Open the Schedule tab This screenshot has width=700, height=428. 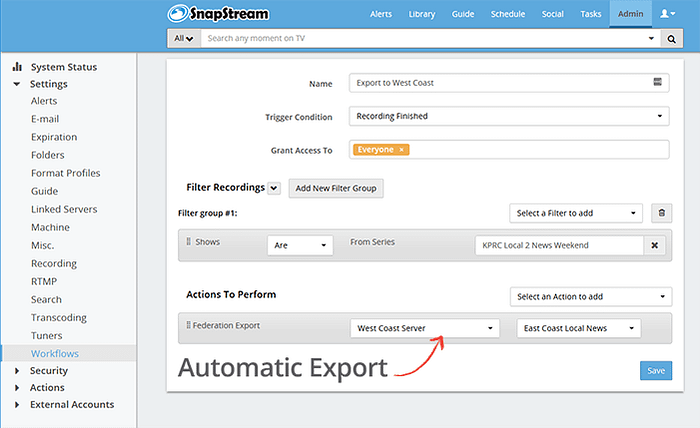(508, 14)
